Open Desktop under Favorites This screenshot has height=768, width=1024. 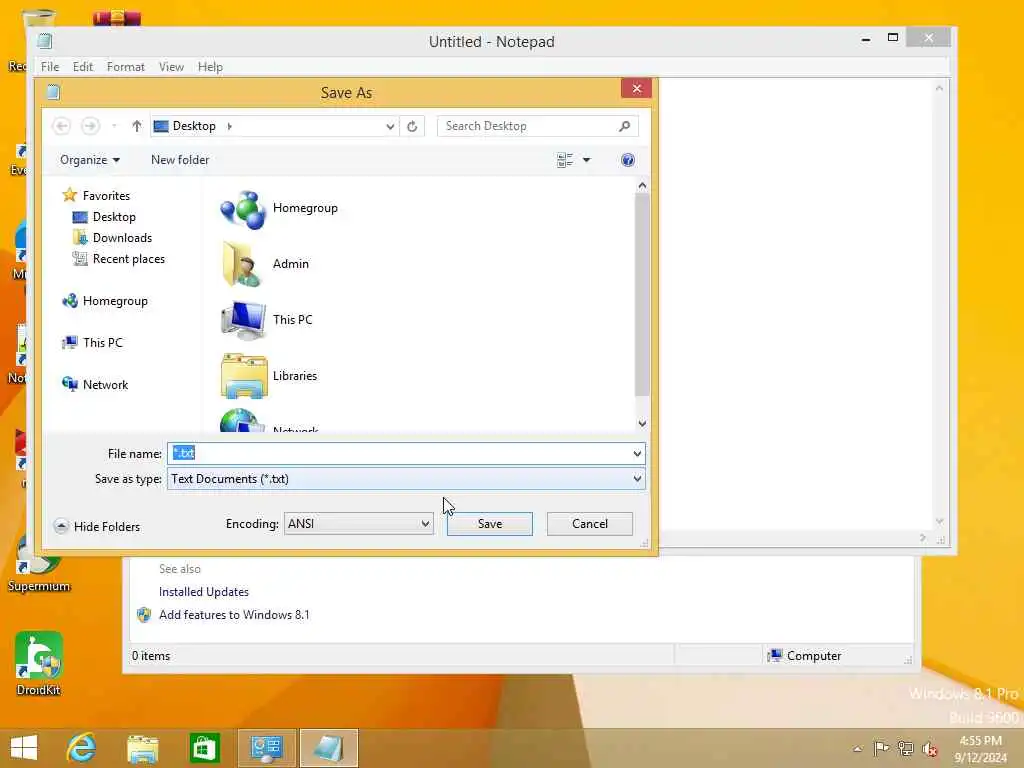114,217
